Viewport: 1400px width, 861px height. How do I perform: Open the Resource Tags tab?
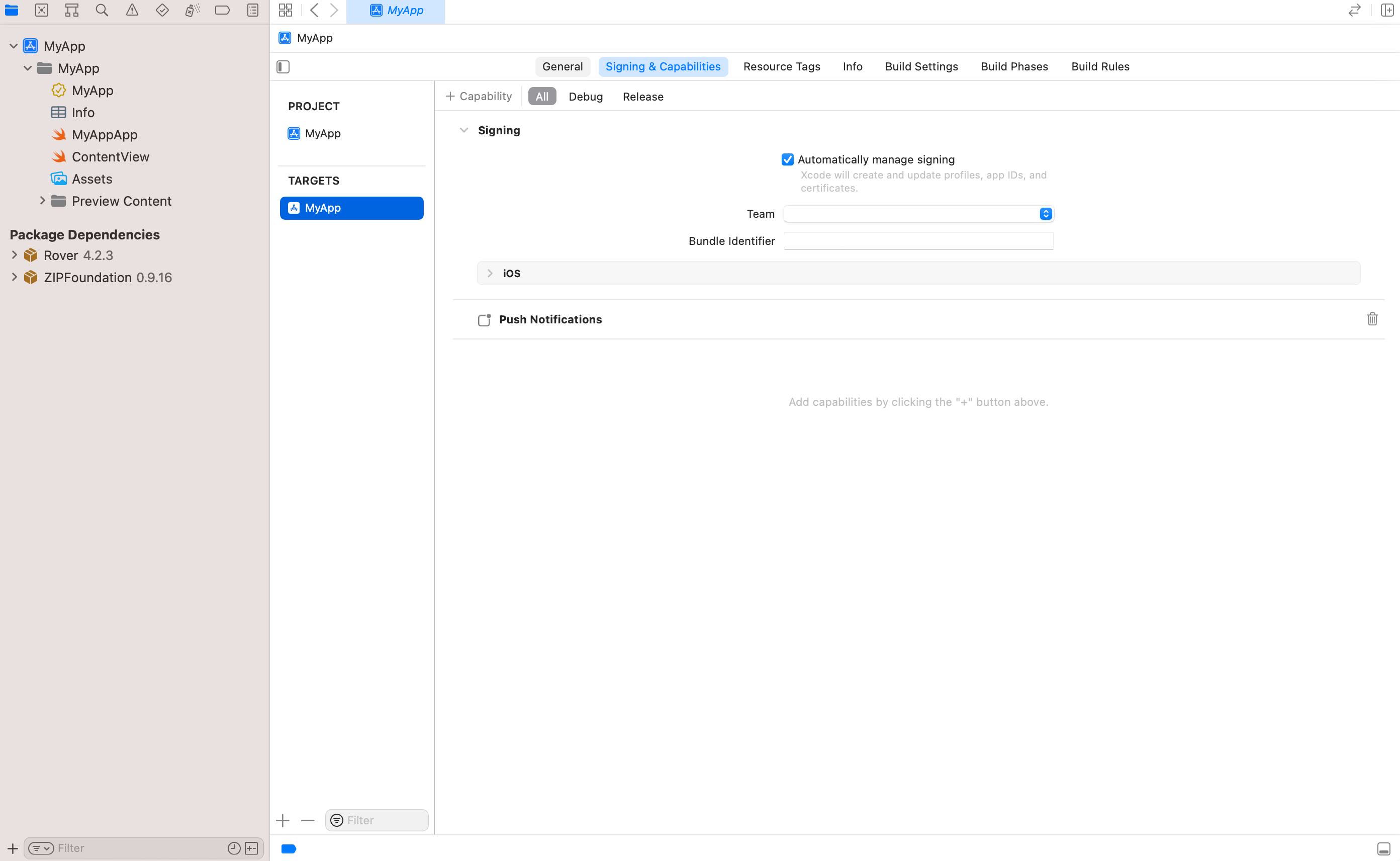tap(781, 66)
